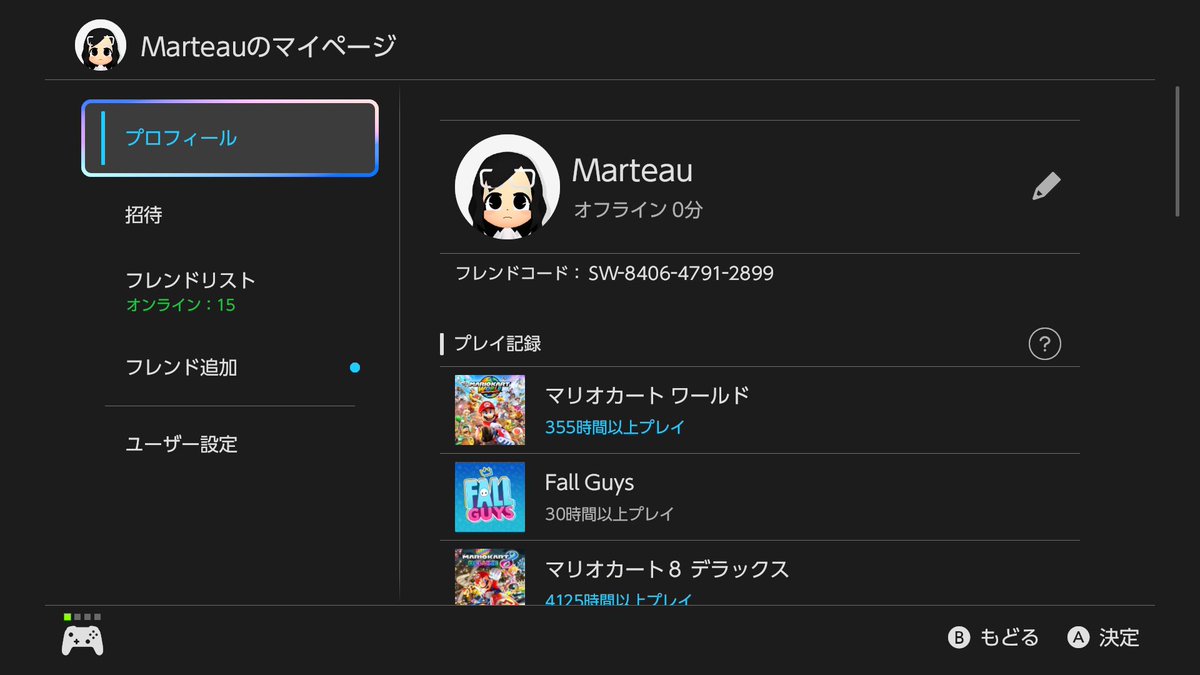Click the プレイ記録 section heading
Image resolution: width=1200 pixels, height=675 pixels.
pyautogui.click(x=497, y=344)
